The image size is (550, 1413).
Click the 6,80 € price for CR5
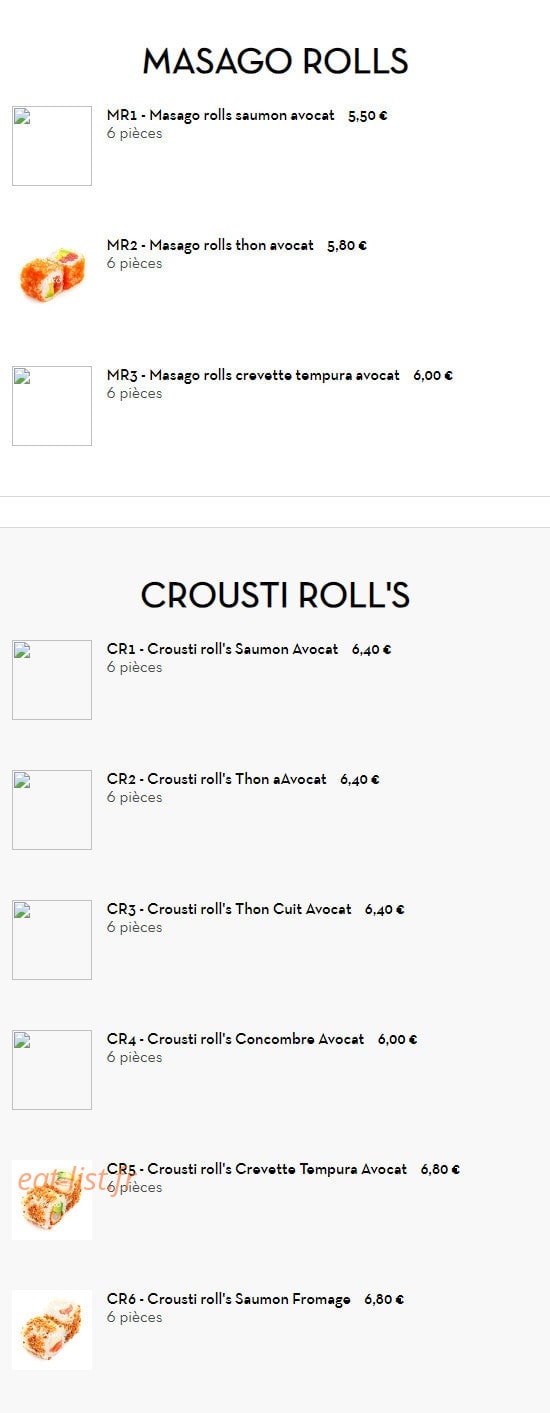[440, 1170]
